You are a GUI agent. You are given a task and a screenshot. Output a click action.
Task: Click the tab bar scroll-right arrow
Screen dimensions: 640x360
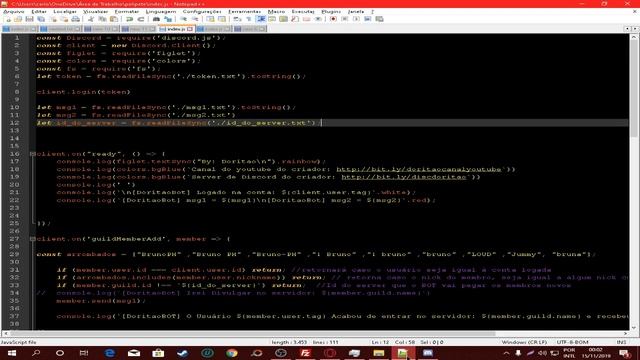coord(635,29)
